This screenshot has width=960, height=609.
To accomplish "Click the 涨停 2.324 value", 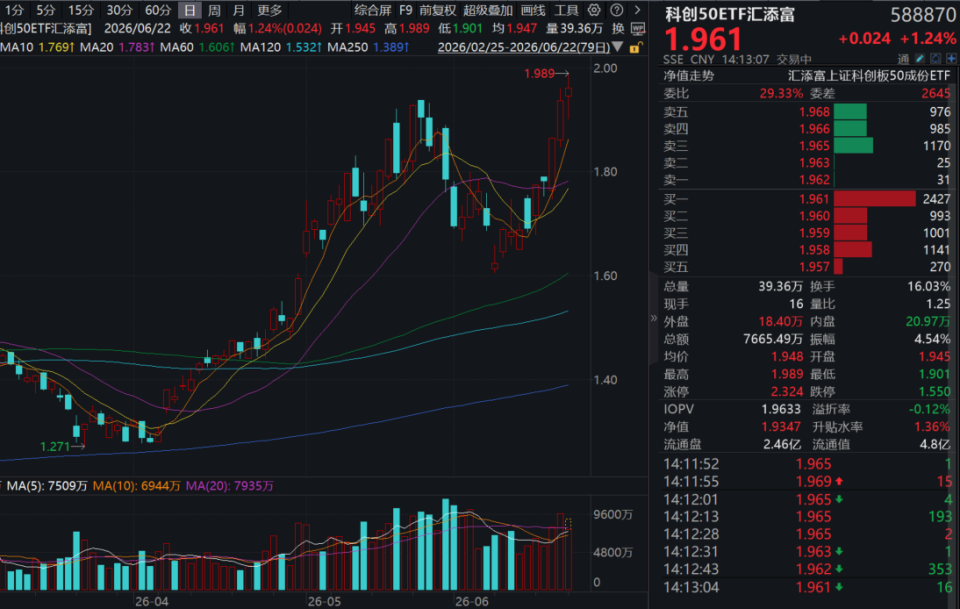I will [787, 392].
